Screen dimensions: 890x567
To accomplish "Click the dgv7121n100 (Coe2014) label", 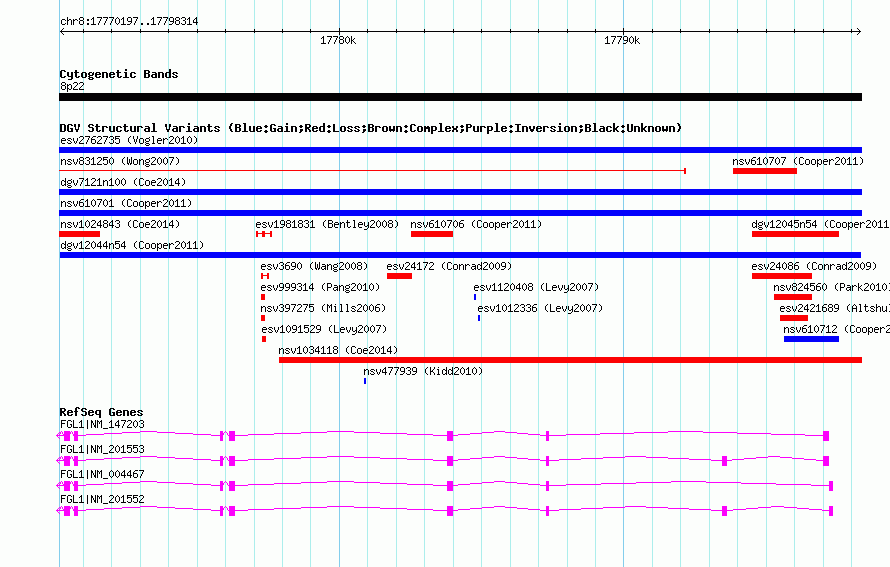I will point(123,182).
